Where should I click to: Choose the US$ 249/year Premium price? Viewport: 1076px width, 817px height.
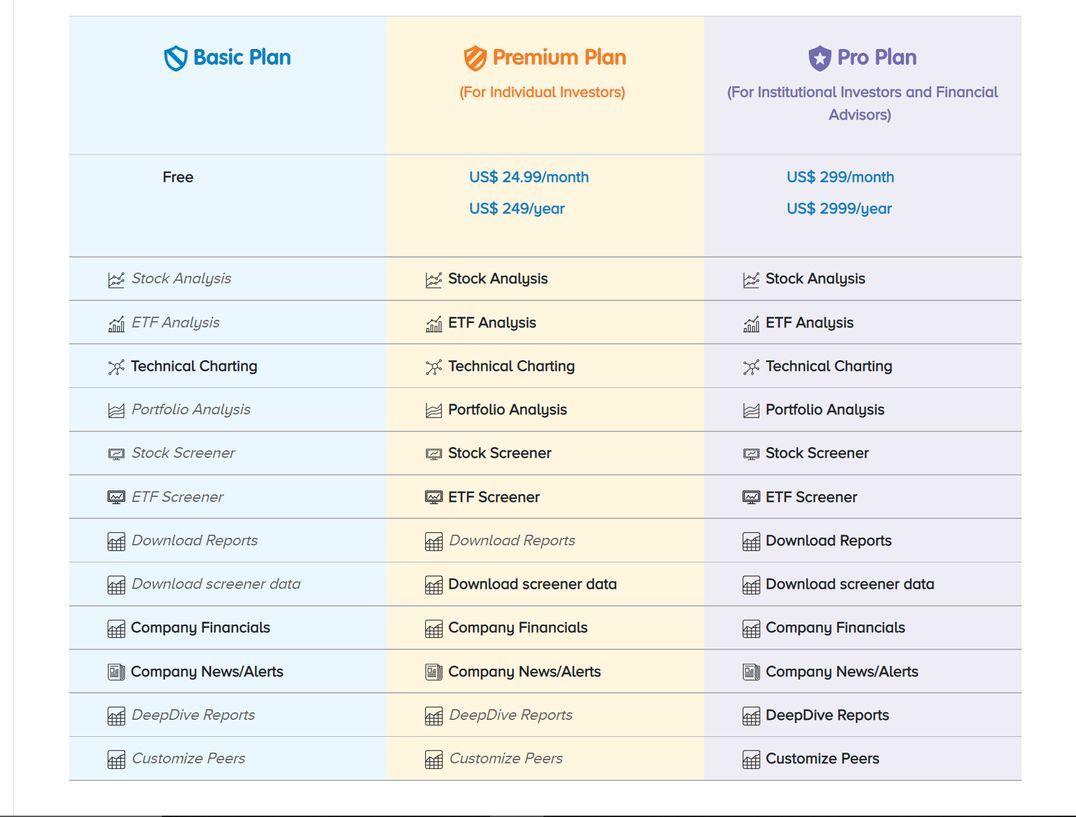(x=517, y=209)
